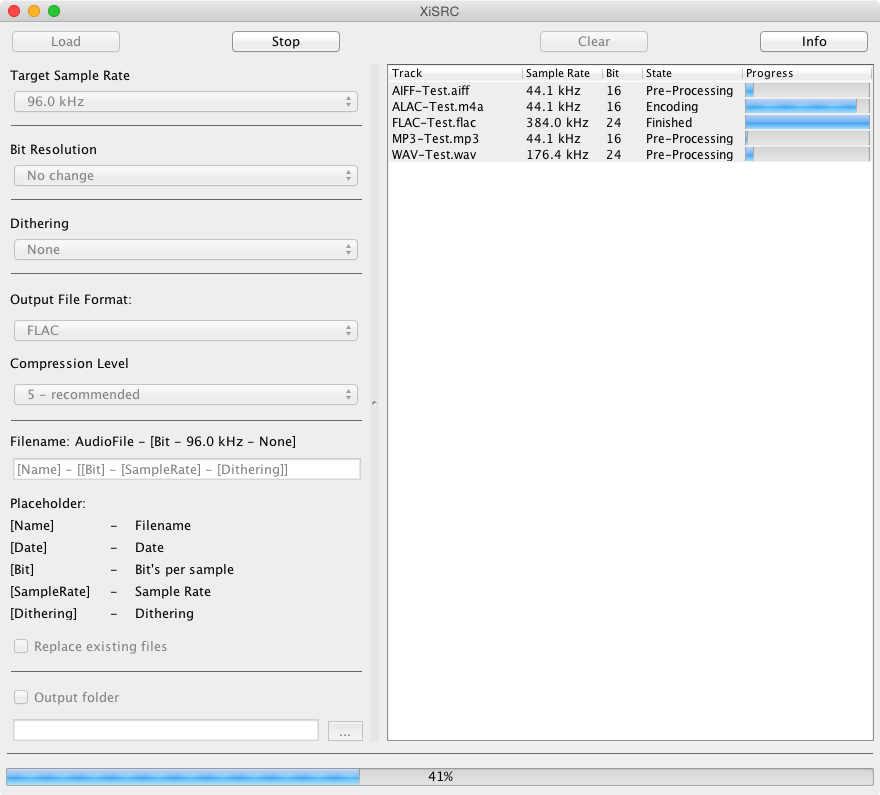Viewport: 880px width, 795px height.
Task: Click the output folder path field
Action: 166,730
